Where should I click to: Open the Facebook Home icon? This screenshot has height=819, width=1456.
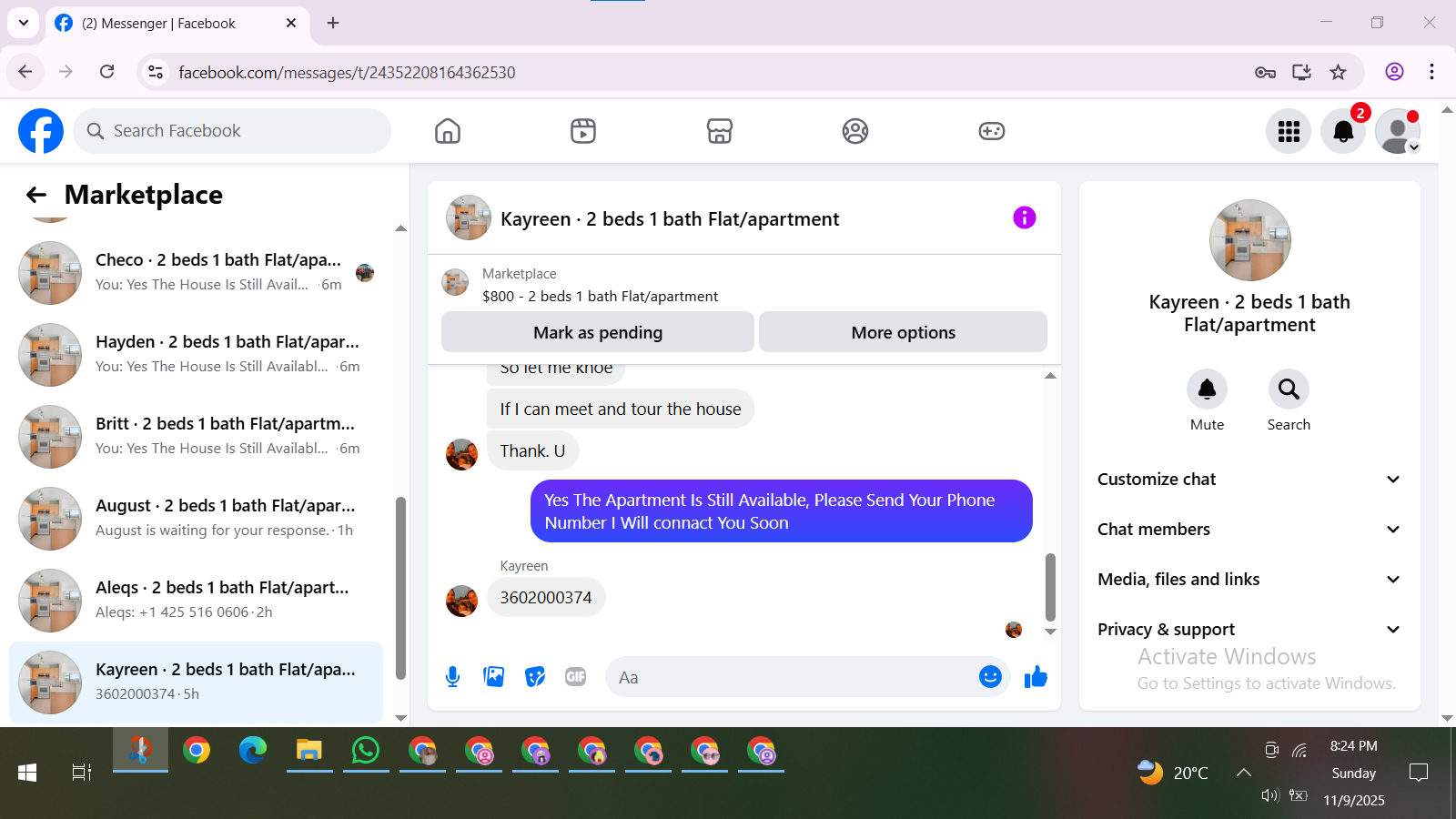448,131
